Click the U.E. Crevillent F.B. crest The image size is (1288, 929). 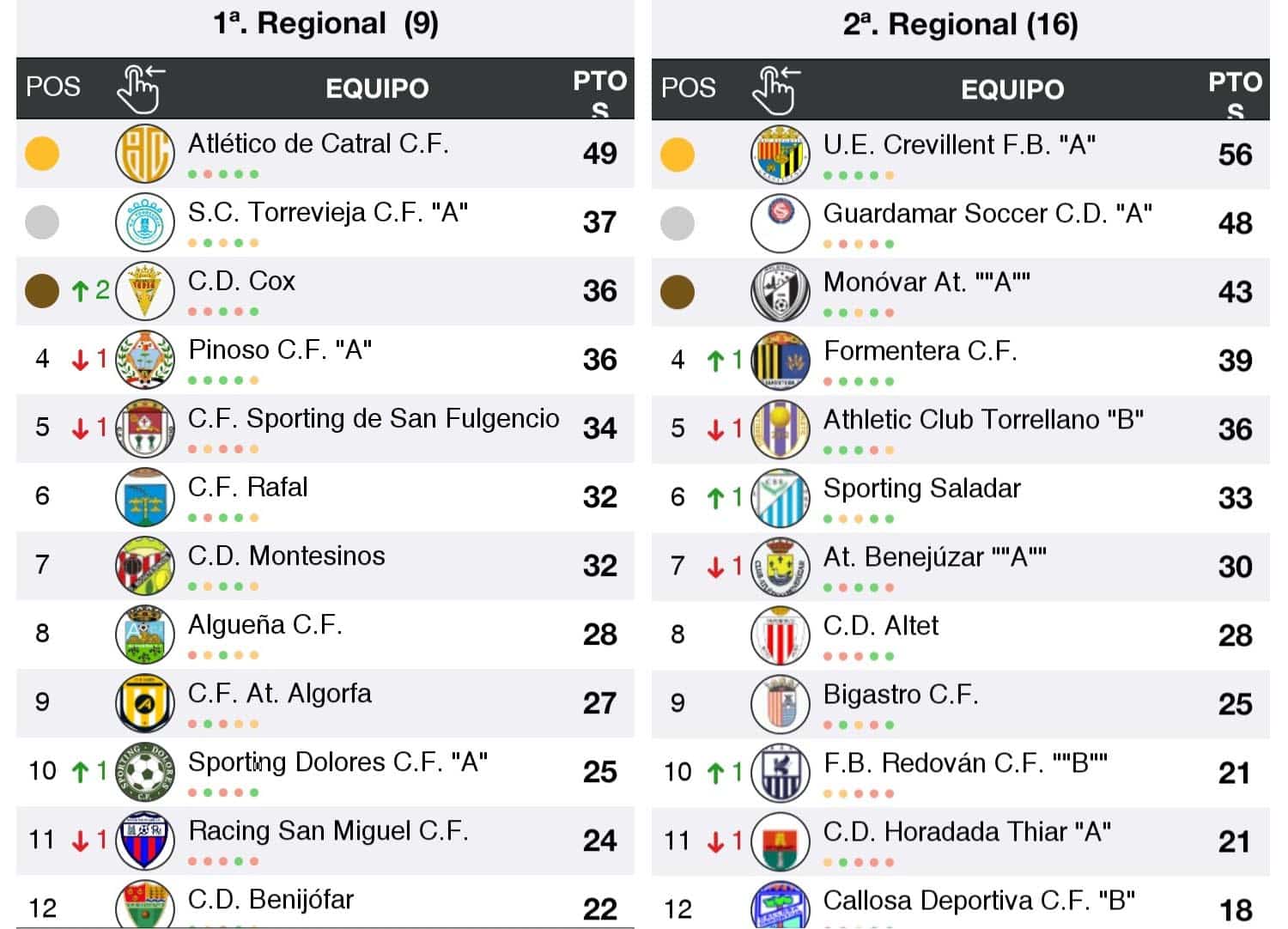pyautogui.click(x=780, y=155)
